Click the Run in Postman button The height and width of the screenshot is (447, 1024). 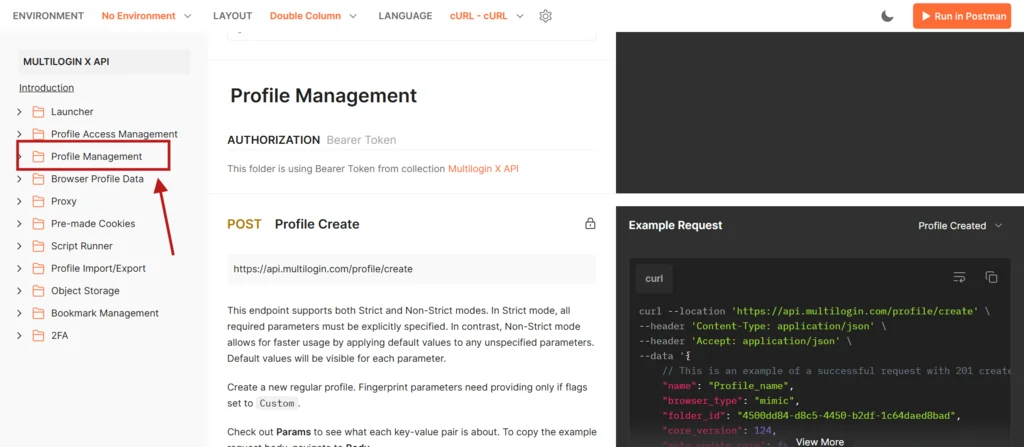pyautogui.click(x=962, y=16)
